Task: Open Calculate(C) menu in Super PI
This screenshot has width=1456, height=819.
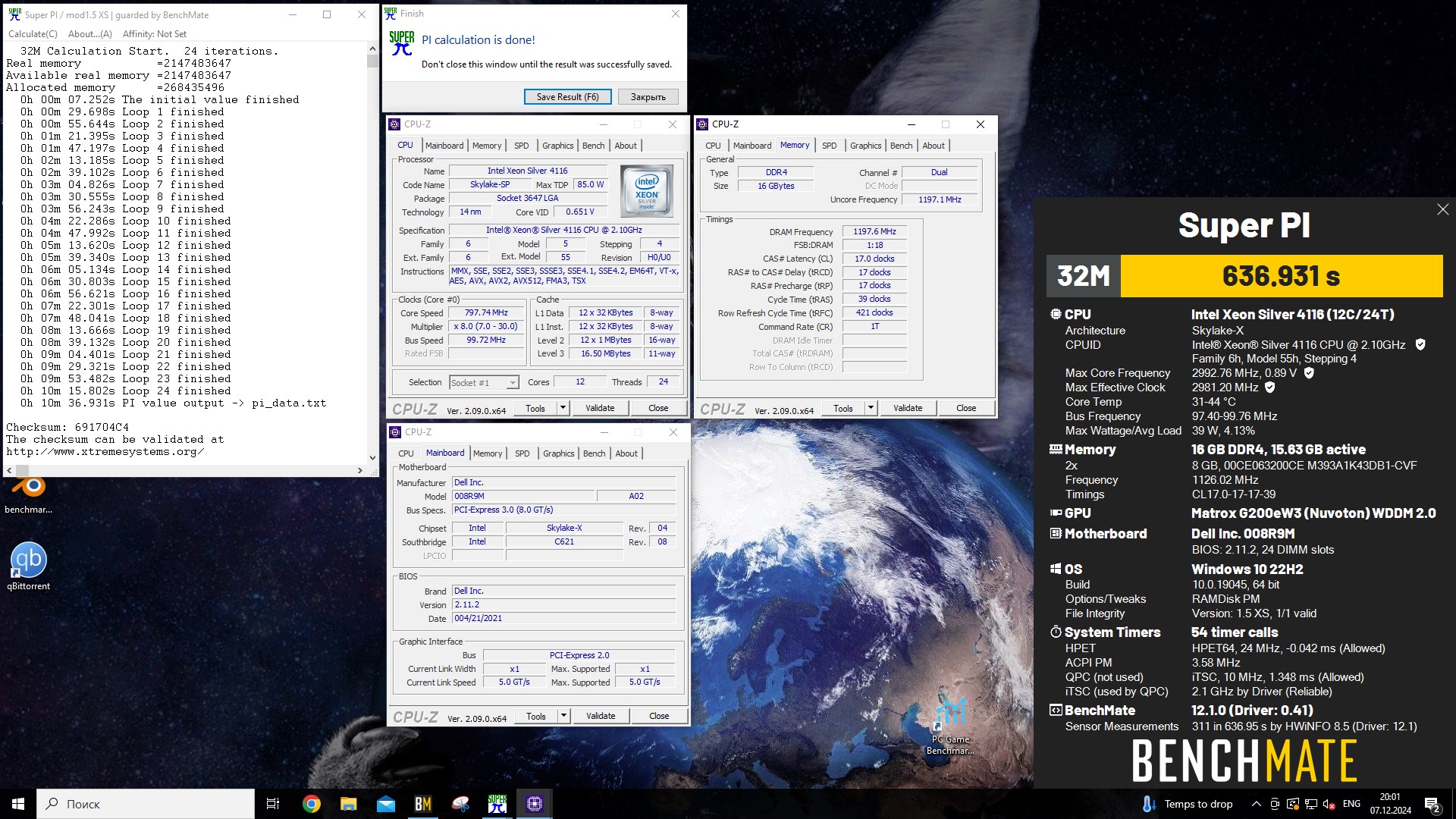Action: click(x=33, y=34)
